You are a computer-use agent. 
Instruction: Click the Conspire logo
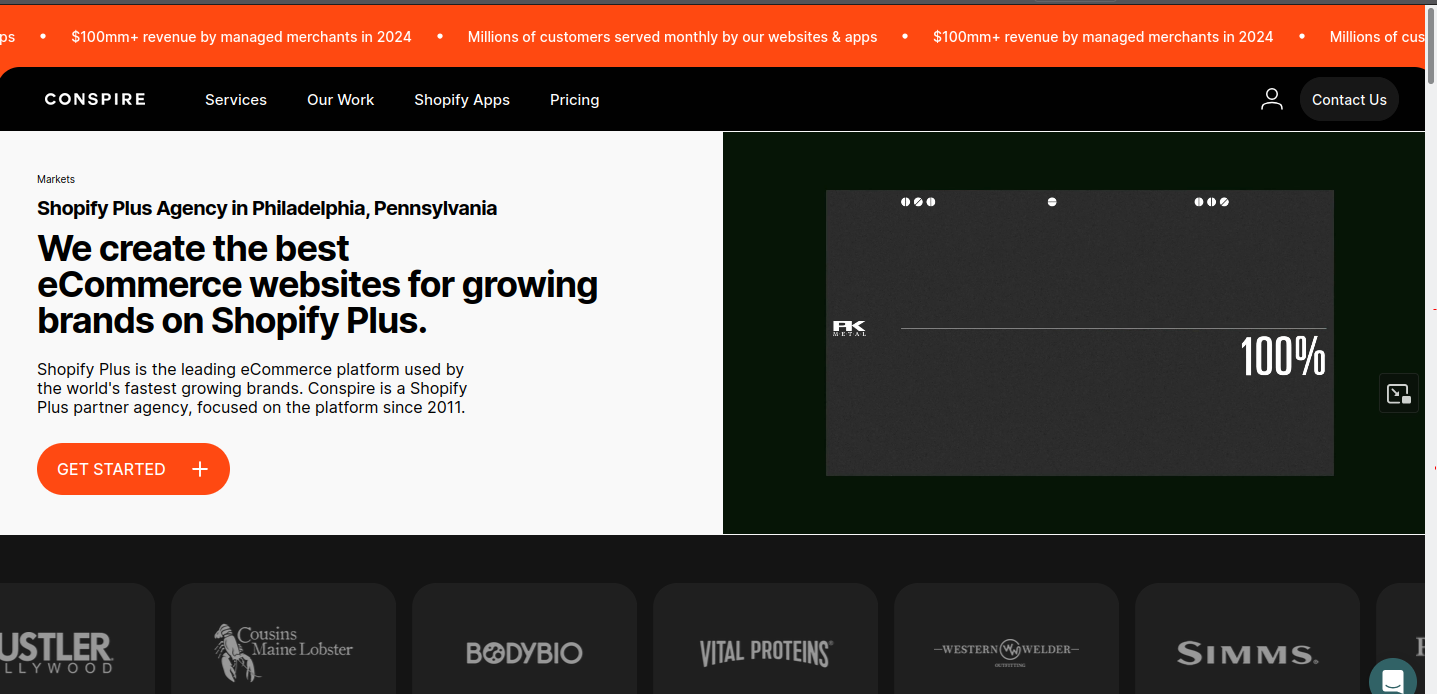(x=95, y=99)
